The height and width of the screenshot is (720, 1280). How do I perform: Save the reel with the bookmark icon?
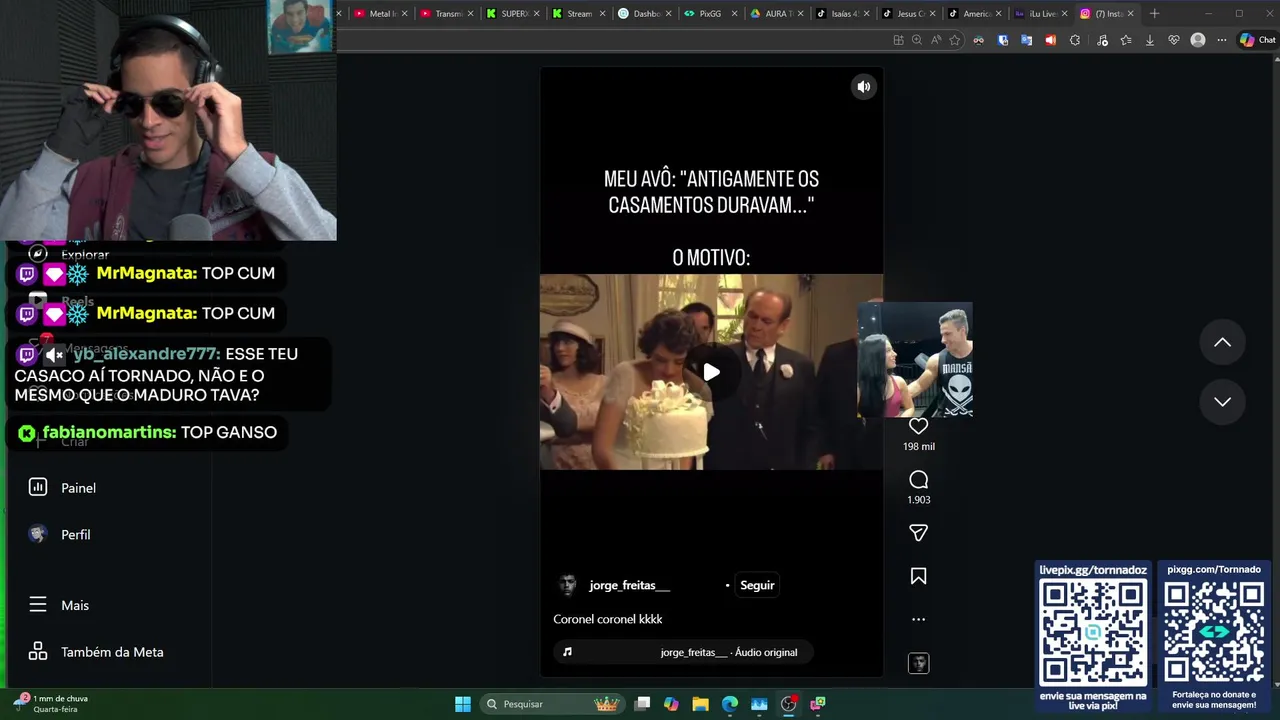coord(918,576)
